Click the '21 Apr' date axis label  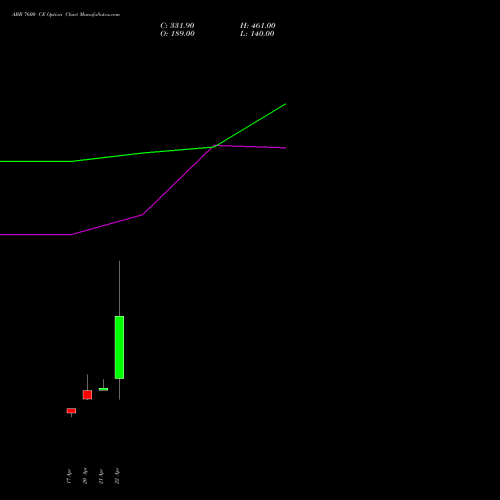[x=101, y=476]
